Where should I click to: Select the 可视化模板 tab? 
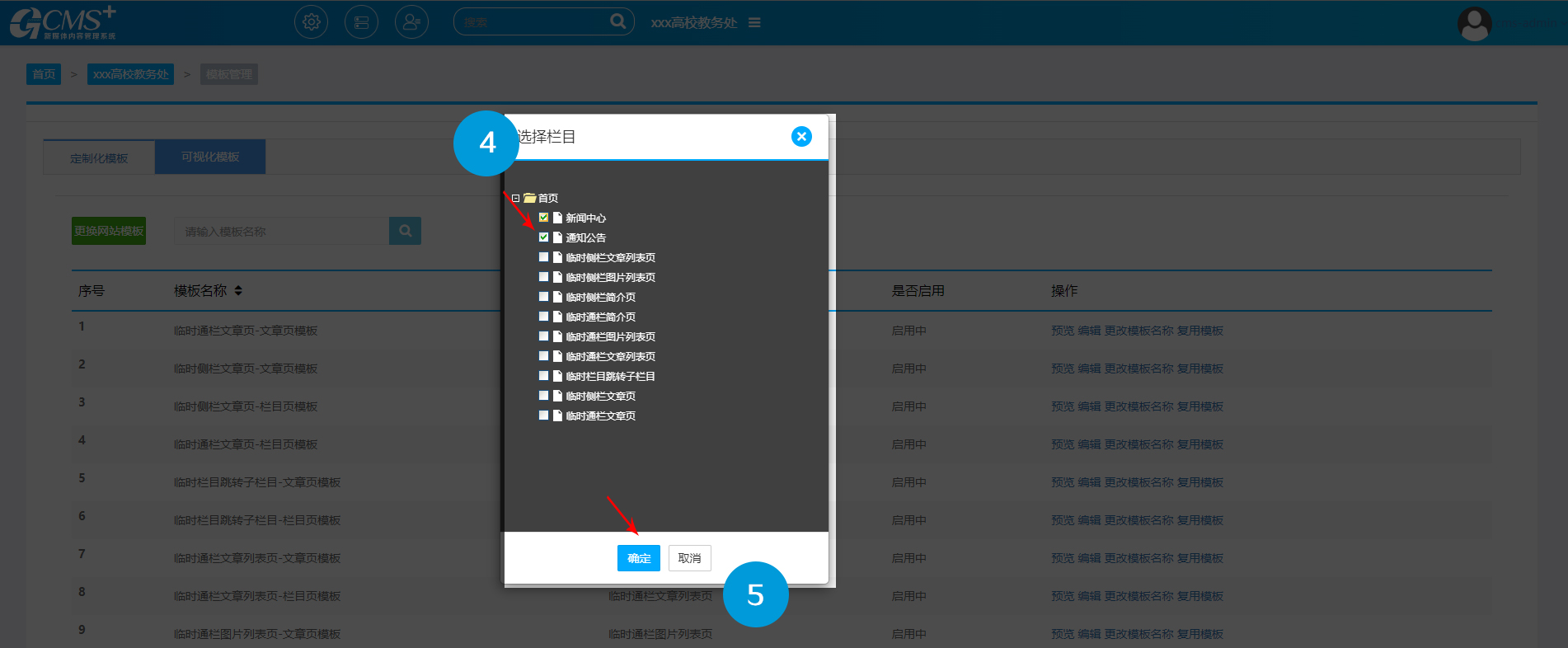(210, 157)
